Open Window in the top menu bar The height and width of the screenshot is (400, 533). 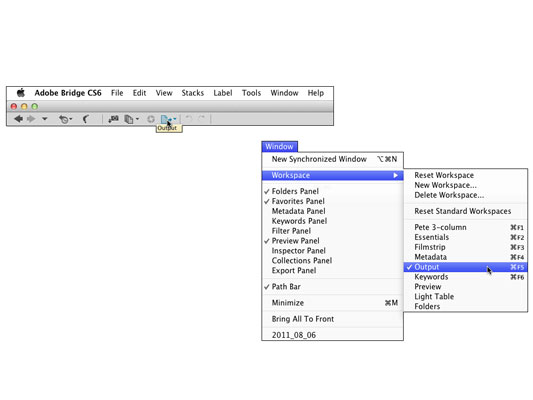tap(285, 93)
